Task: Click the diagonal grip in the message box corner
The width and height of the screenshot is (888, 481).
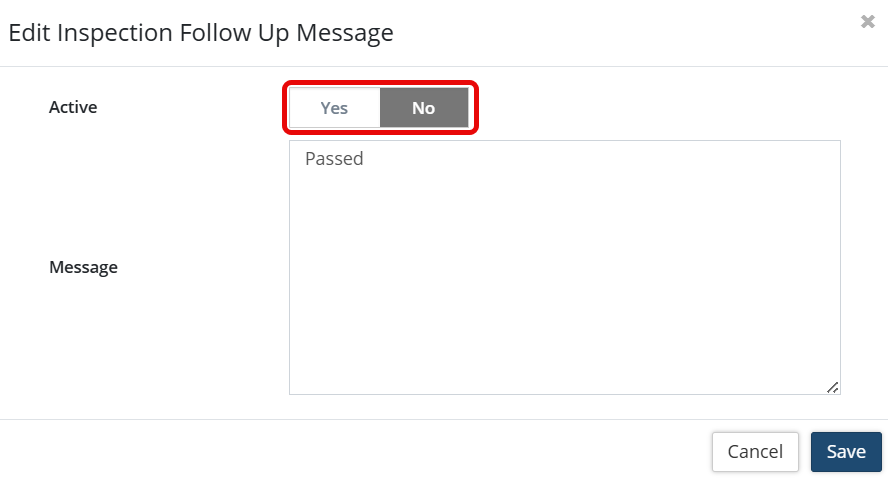Action: [833, 387]
